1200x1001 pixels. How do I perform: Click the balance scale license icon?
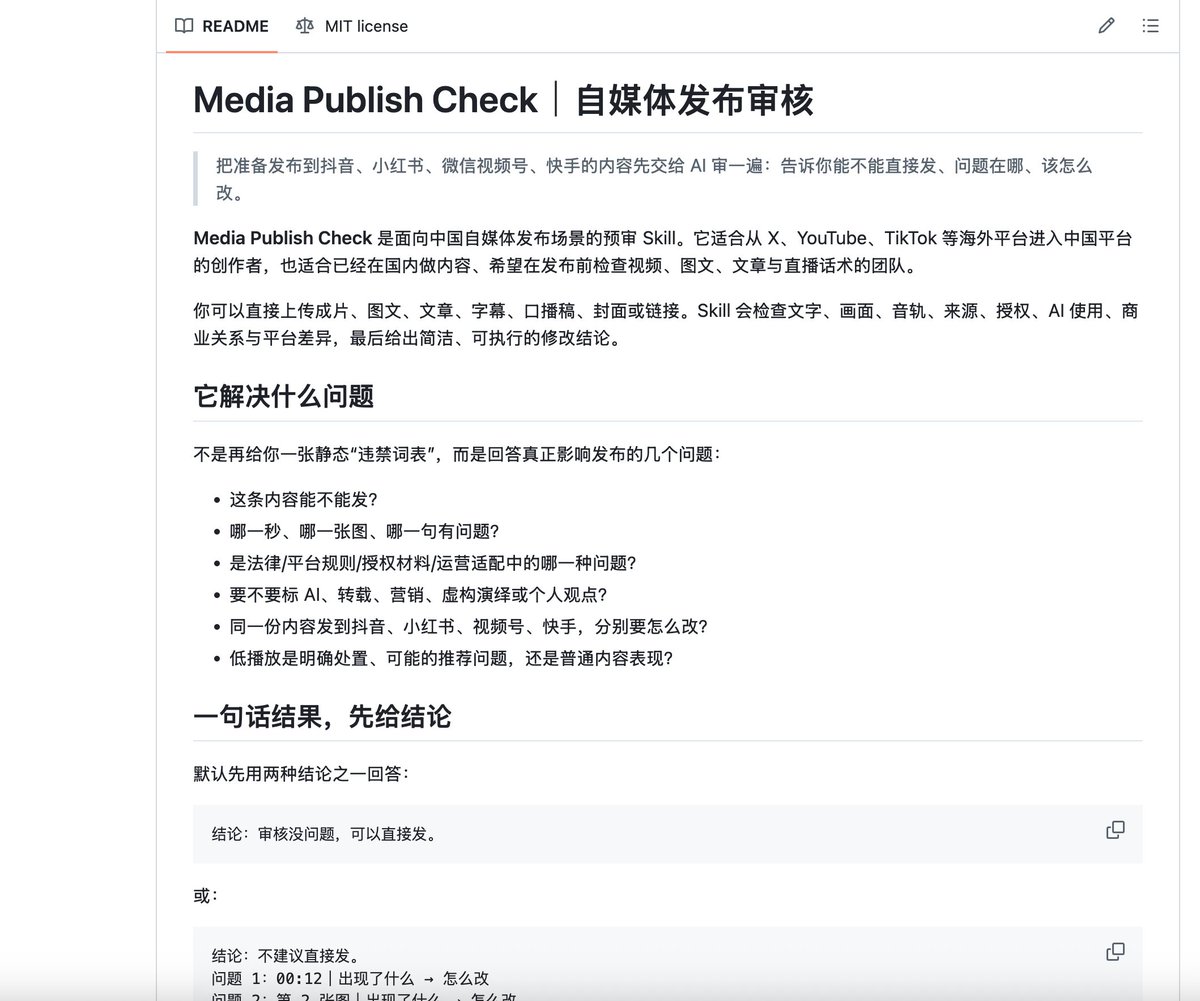click(305, 26)
